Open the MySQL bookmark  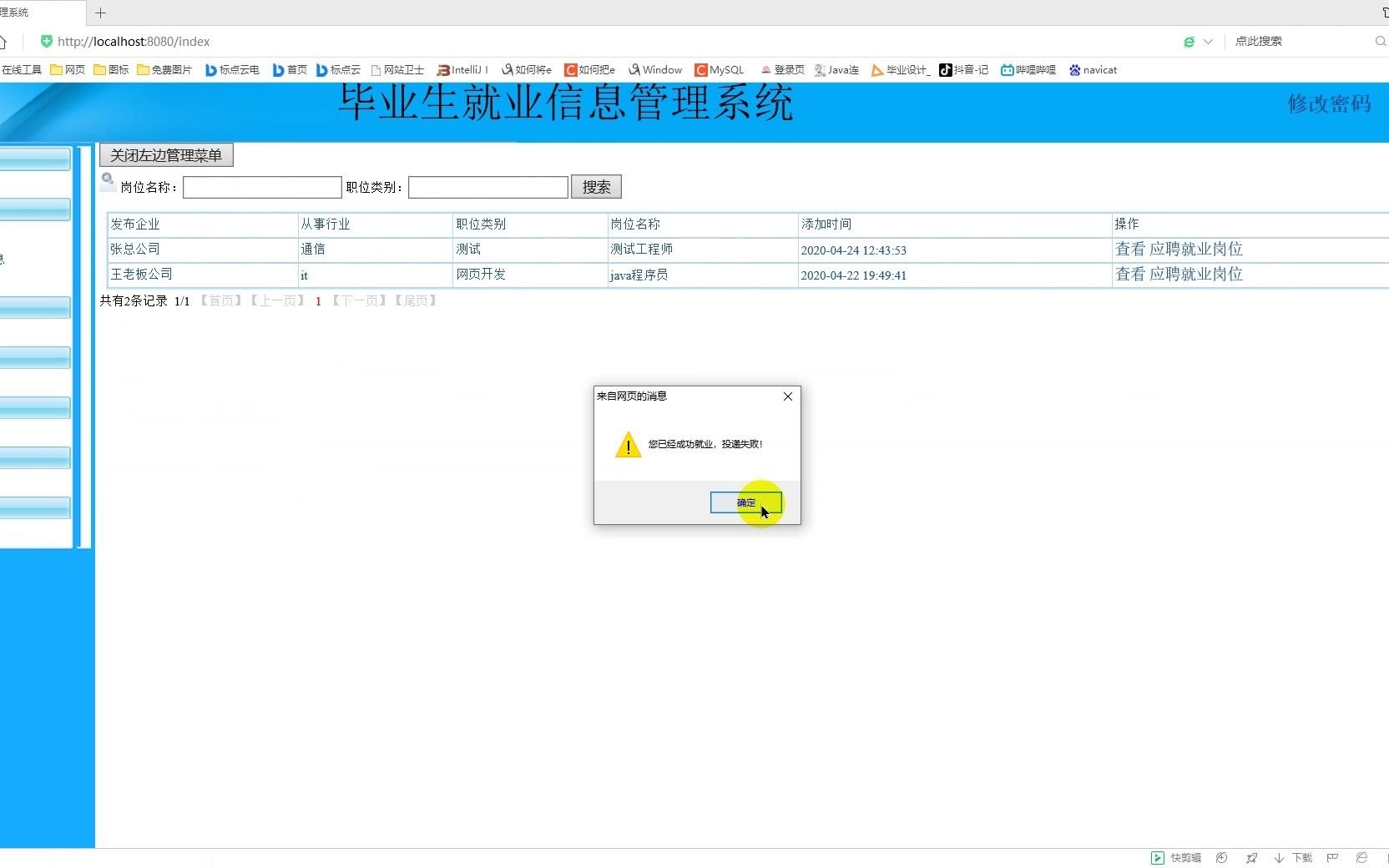(x=720, y=70)
